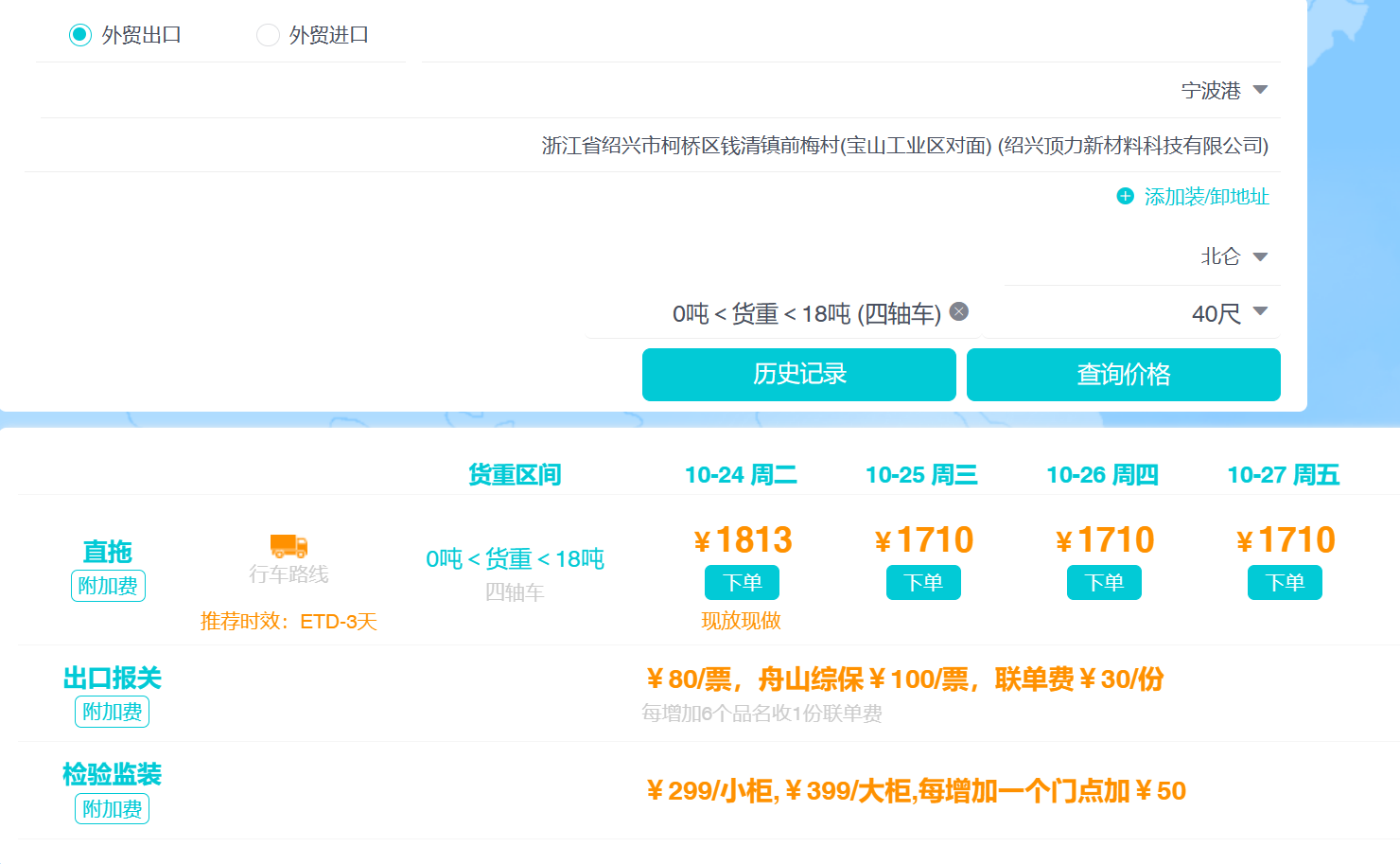
Task: Open the 40尺 container size dropdown
Action: (1229, 313)
